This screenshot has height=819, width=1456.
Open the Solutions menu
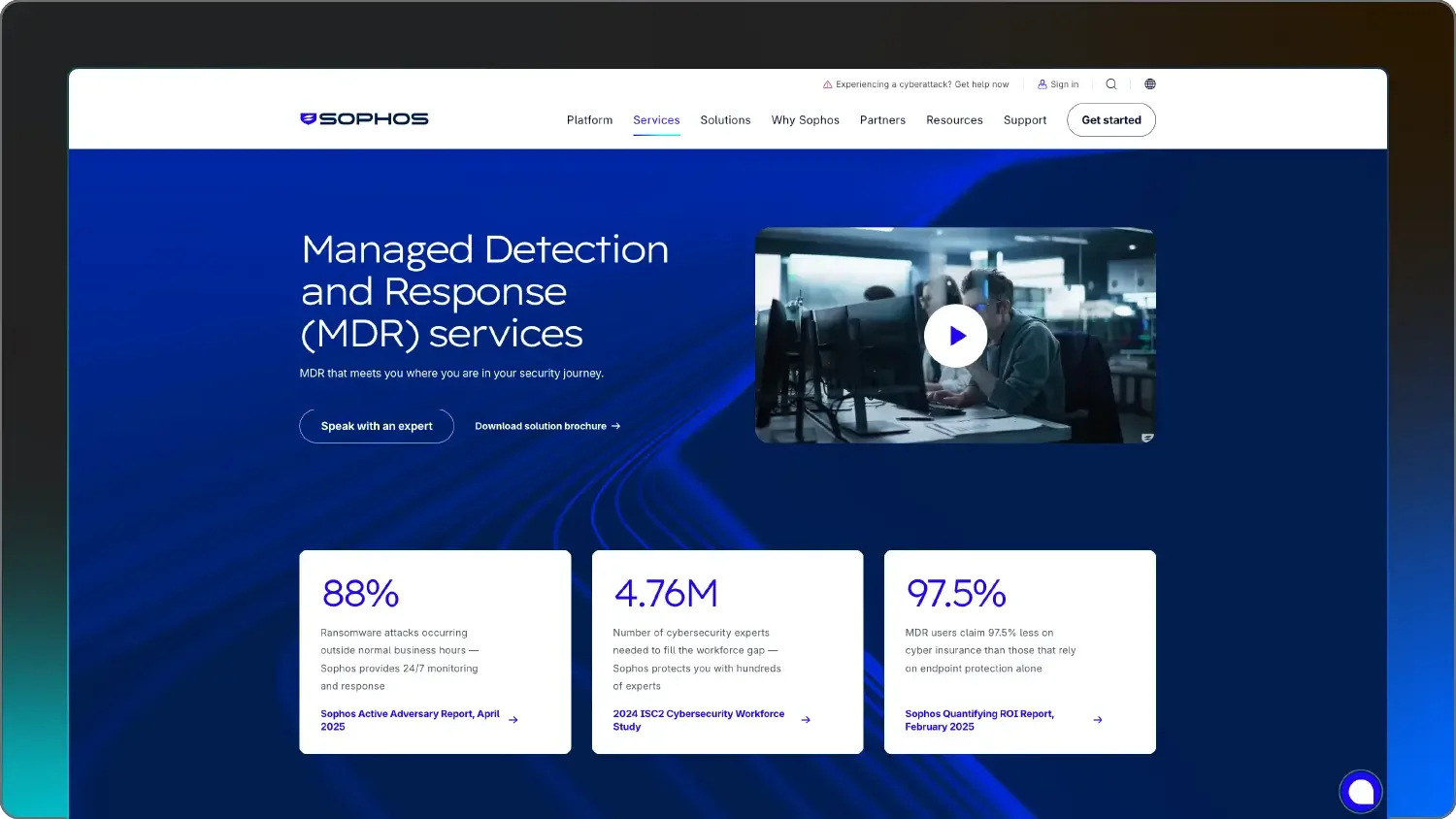[x=725, y=119]
